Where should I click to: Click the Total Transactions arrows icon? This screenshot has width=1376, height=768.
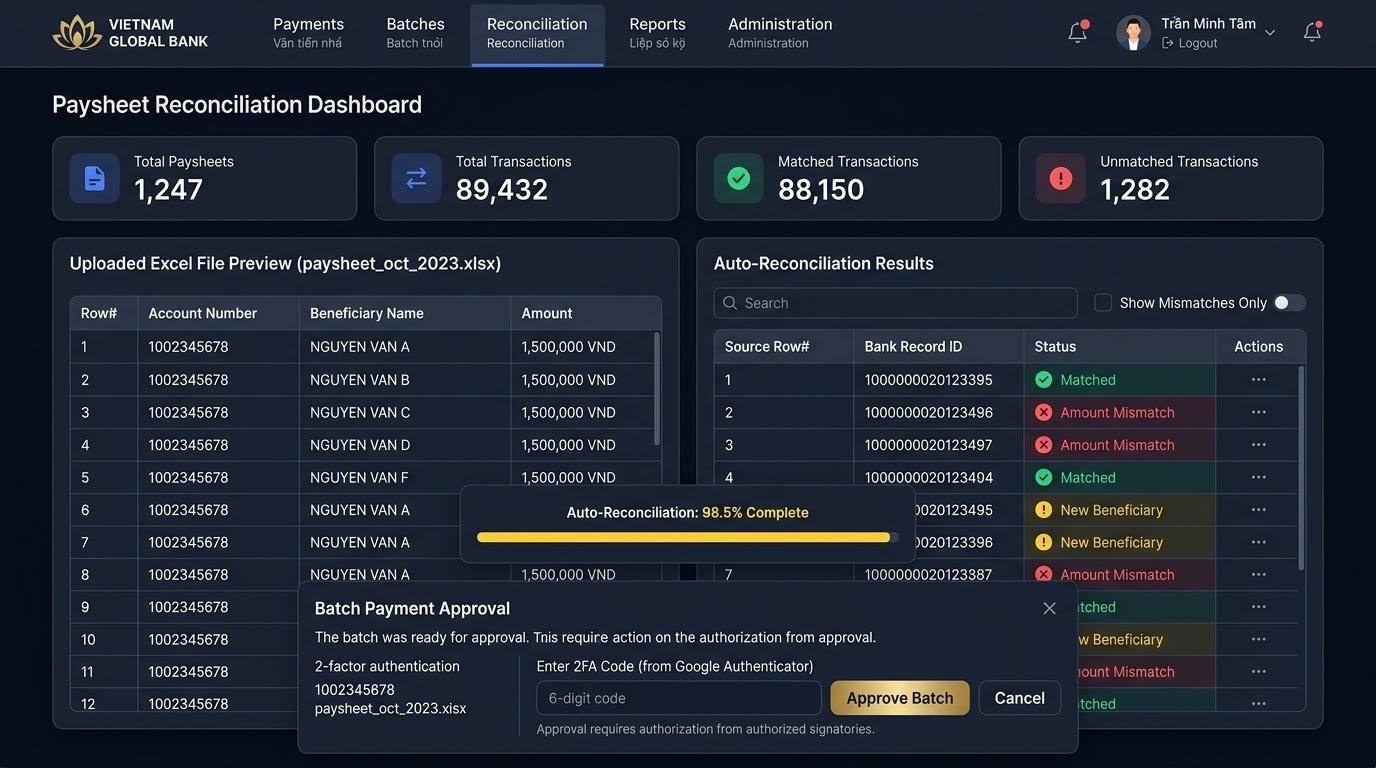(416, 178)
